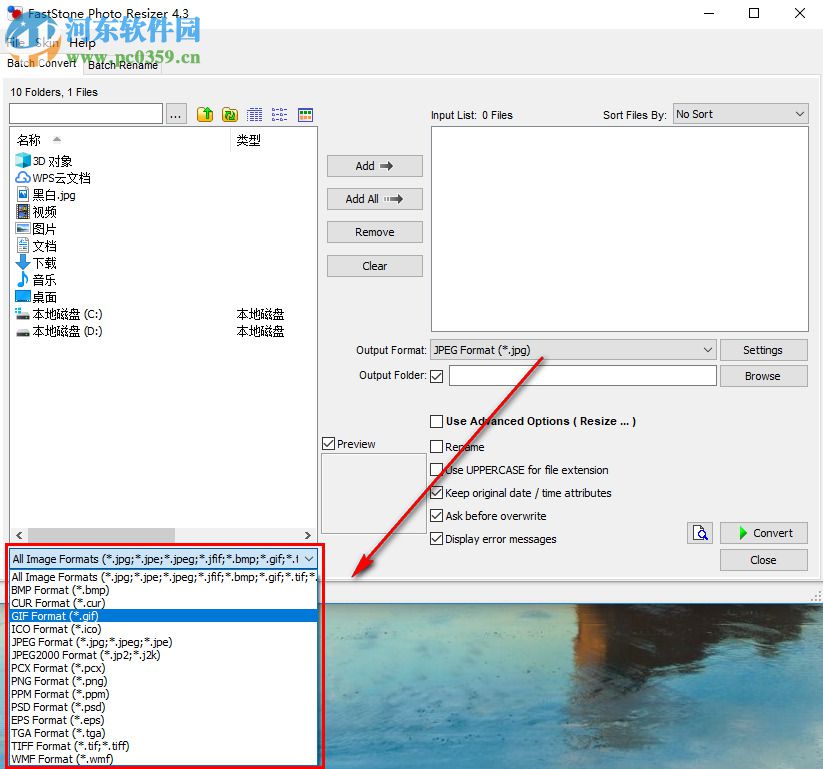Choose PSD Format (*.psd) filter
823x769 pixels.
tap(164, 707)
